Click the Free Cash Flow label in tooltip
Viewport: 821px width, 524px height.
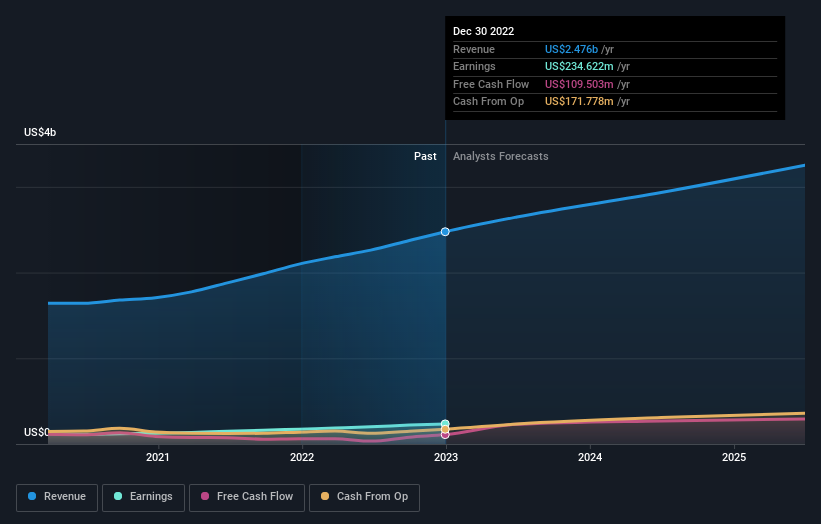491,84
